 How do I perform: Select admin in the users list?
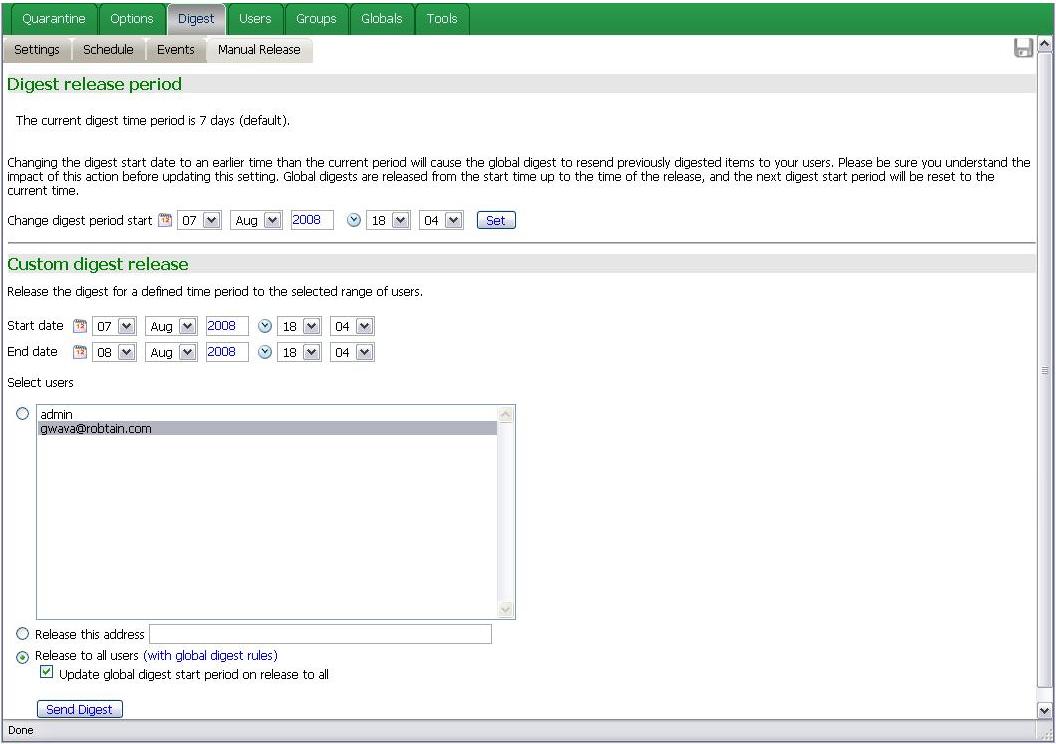pos(267,414)
